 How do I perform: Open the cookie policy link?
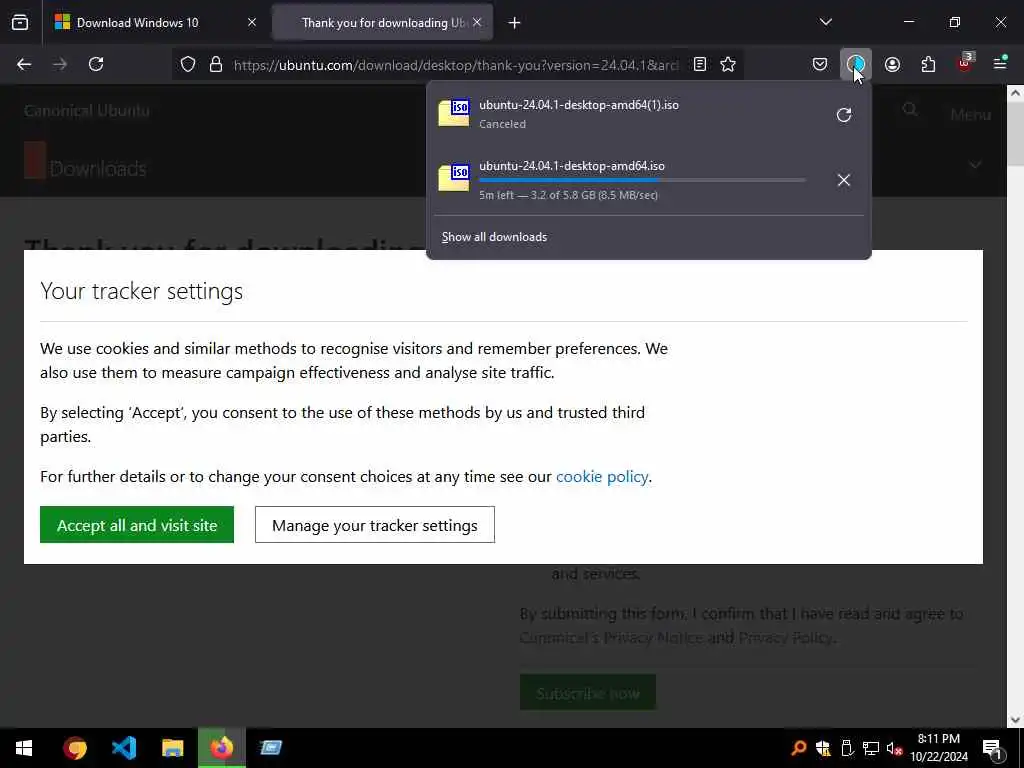click(x=601, y=477)
